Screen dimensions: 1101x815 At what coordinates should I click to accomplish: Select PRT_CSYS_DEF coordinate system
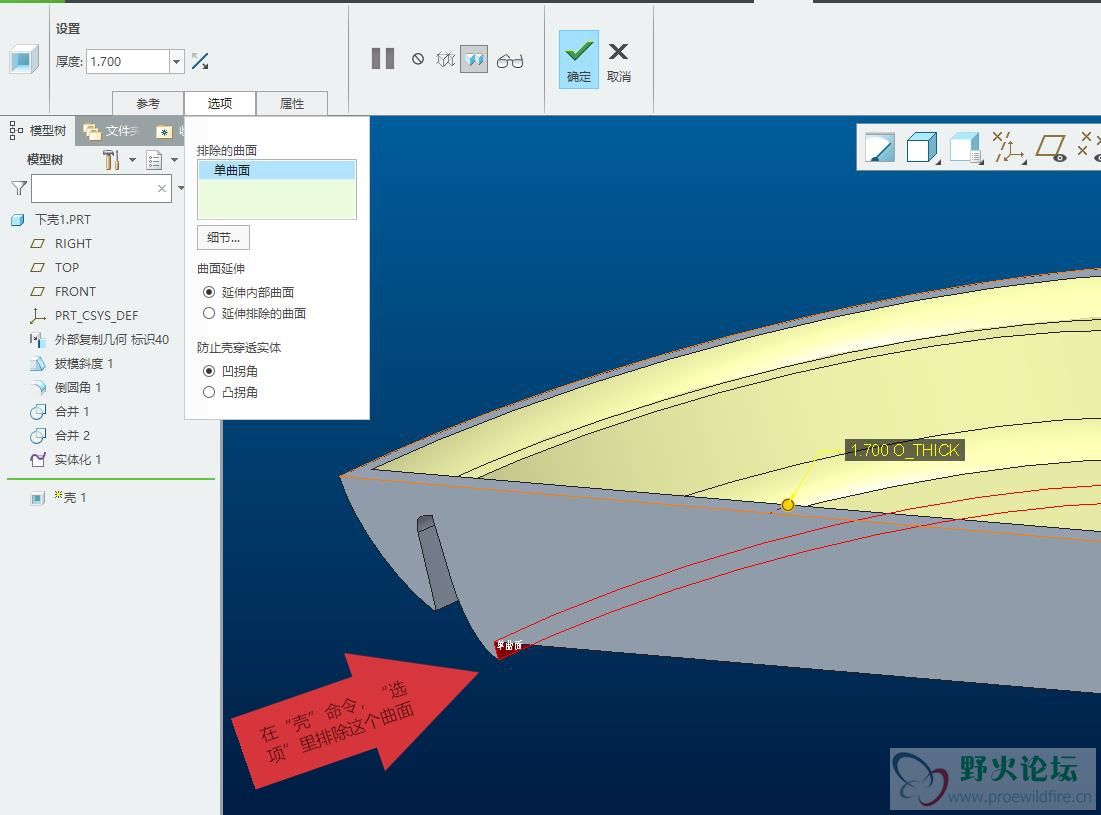(x=96, y=316)
